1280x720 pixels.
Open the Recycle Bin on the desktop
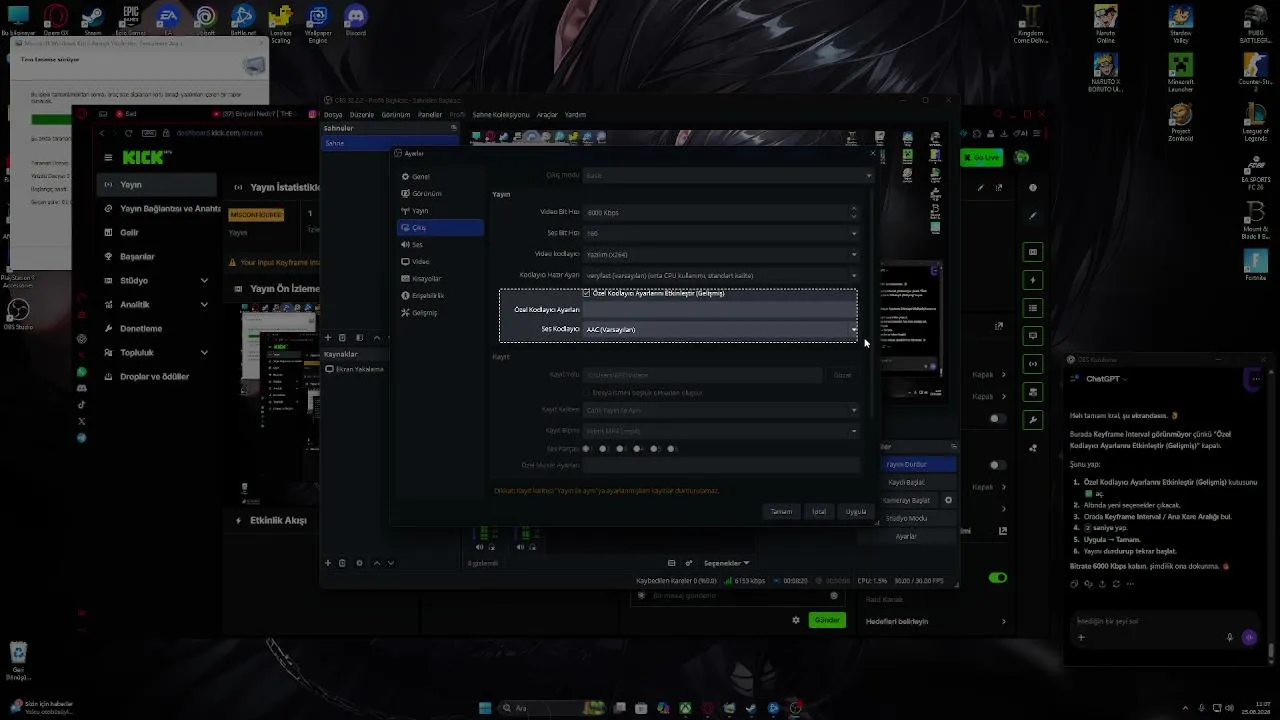[17, 660]
